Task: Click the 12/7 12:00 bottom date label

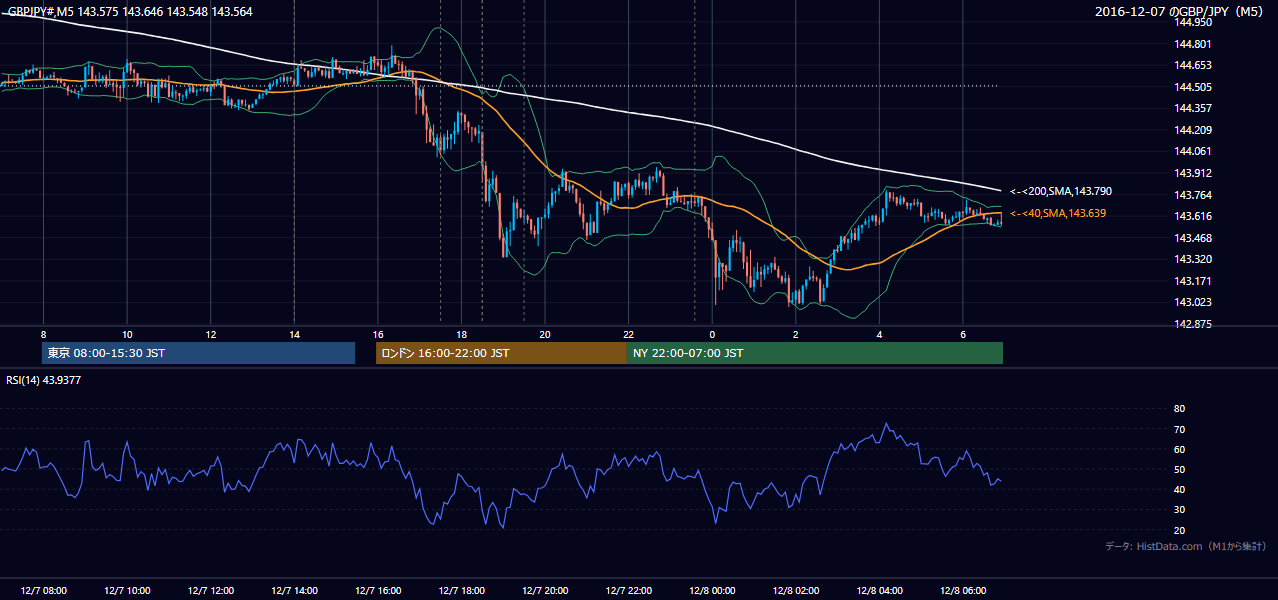Action: pos(211,591)
